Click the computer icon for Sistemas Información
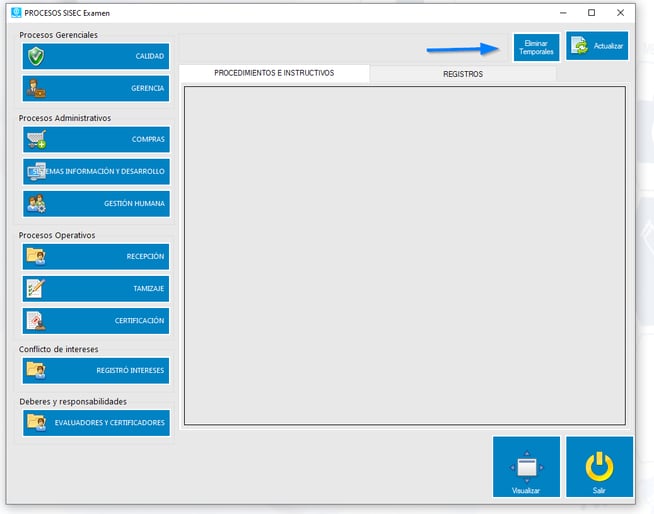Image resolution: width=654 pixels, height=514 pixels. coord(37,172)
